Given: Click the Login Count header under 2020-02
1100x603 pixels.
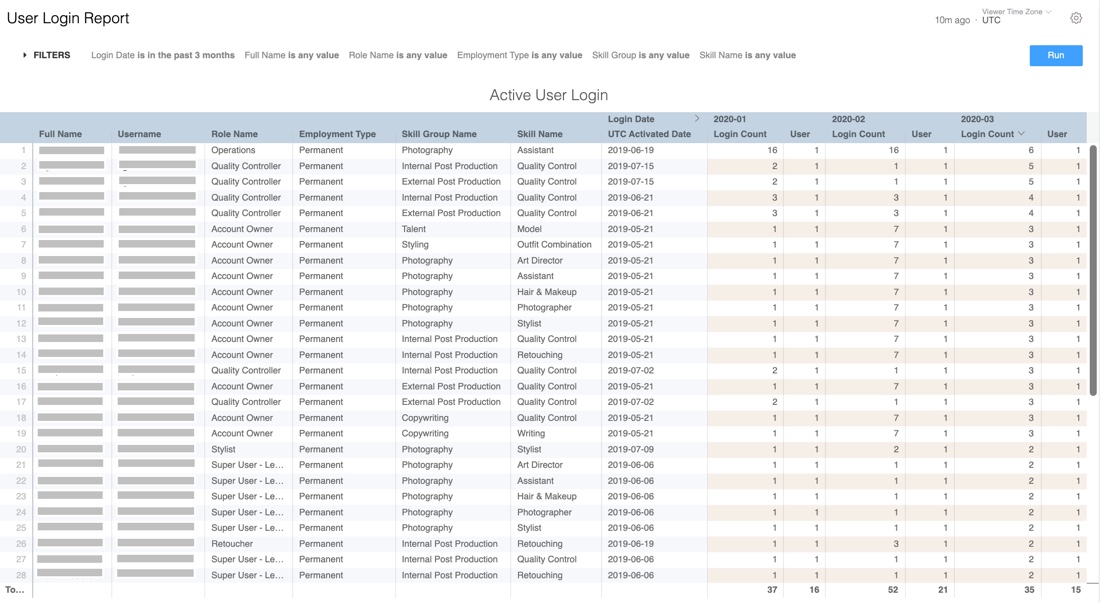Looking at the screenshot, I should tap(858, 134).
